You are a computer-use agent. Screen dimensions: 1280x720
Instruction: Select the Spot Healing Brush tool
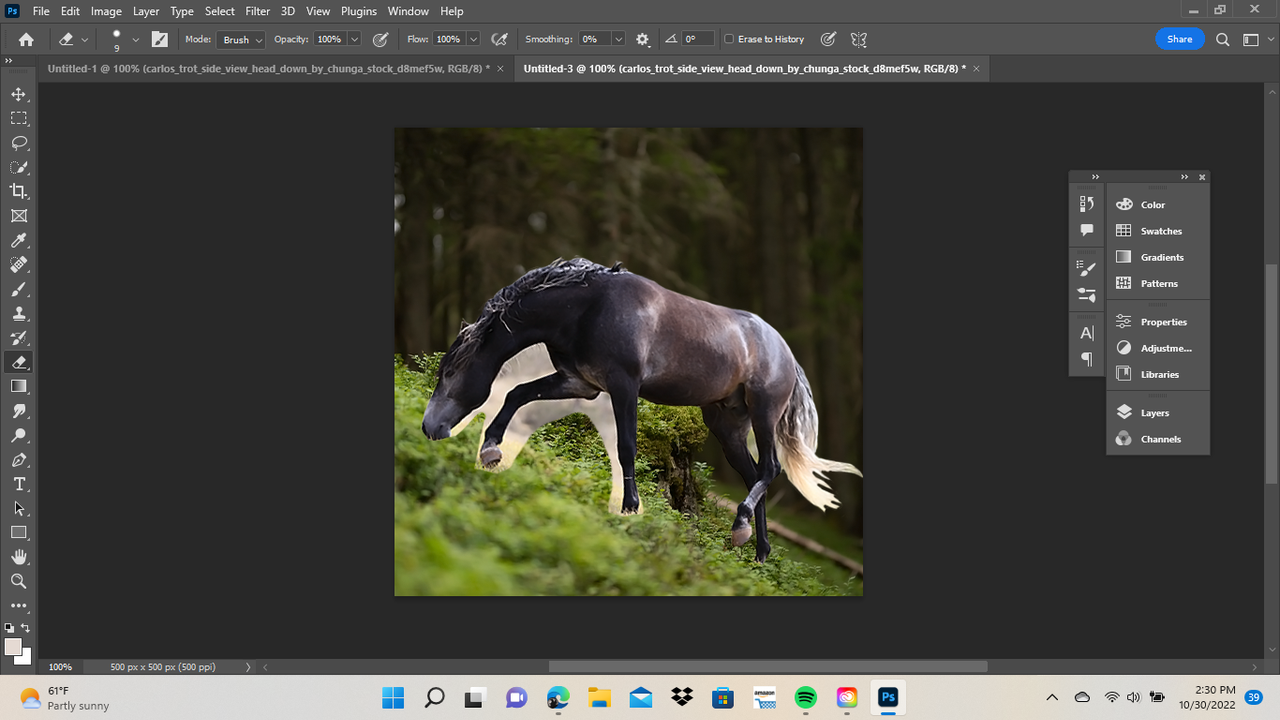19,265
